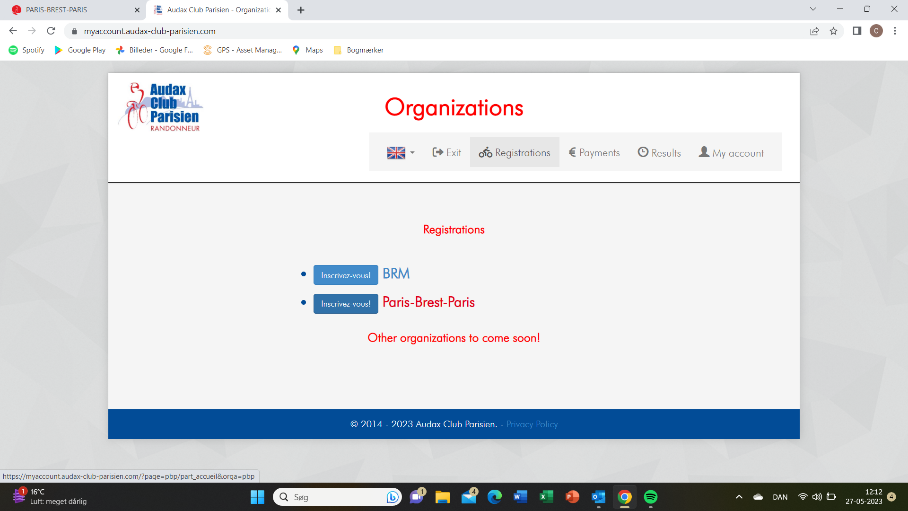Open the Spotify bookmark
The width and height of the screenshot is (908, 511).
(27, 50)
